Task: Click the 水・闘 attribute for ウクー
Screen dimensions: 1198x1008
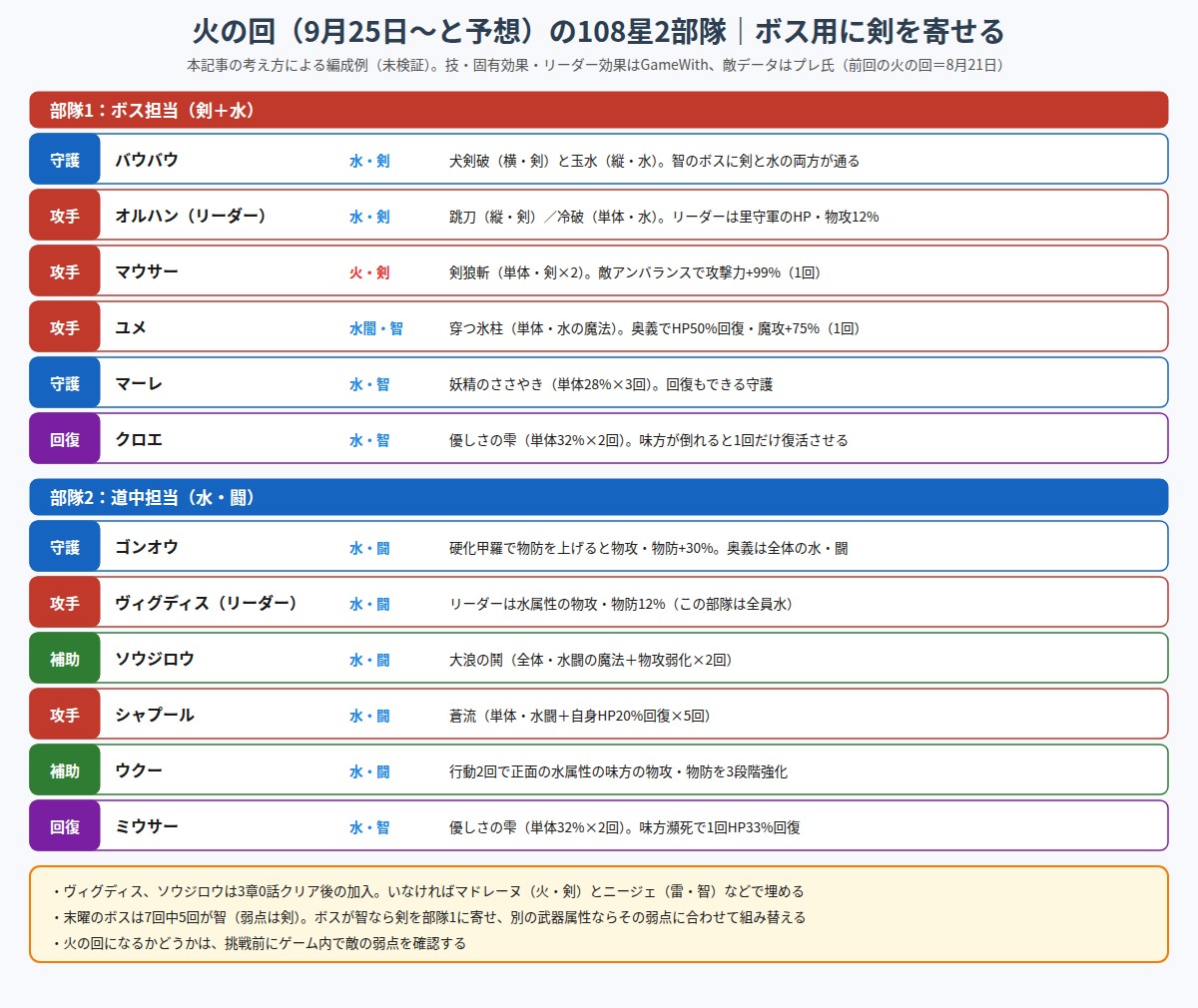Action: pyautogui.click(x=369, y=771)
